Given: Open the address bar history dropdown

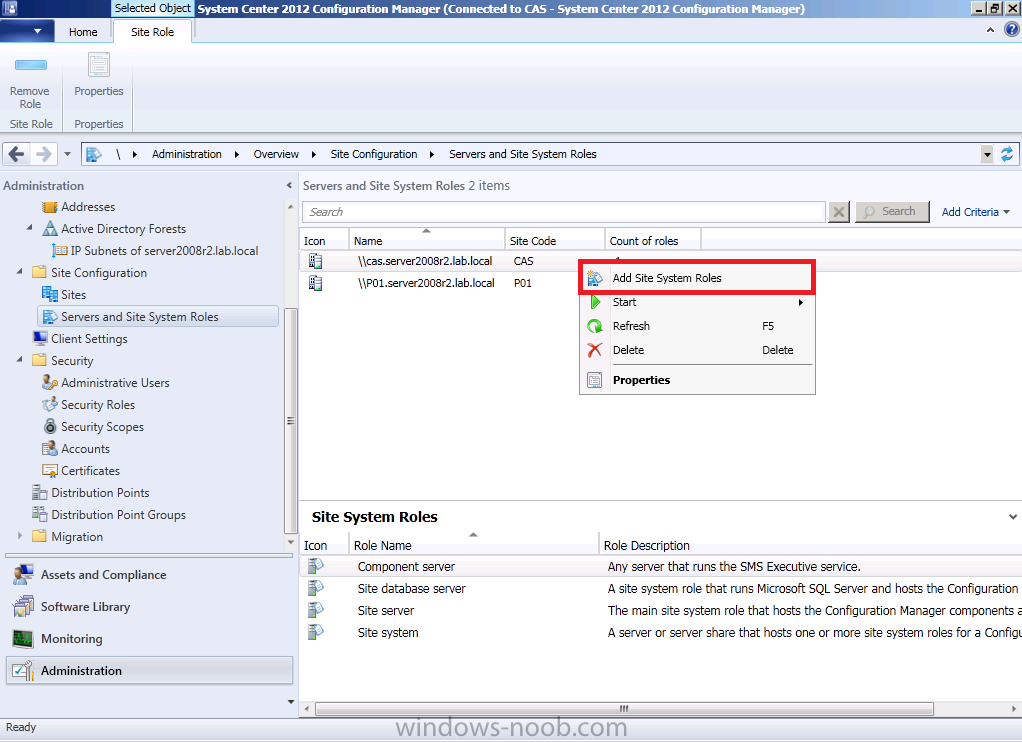Looking at the screenshot, I should click(x=987, y=155).
